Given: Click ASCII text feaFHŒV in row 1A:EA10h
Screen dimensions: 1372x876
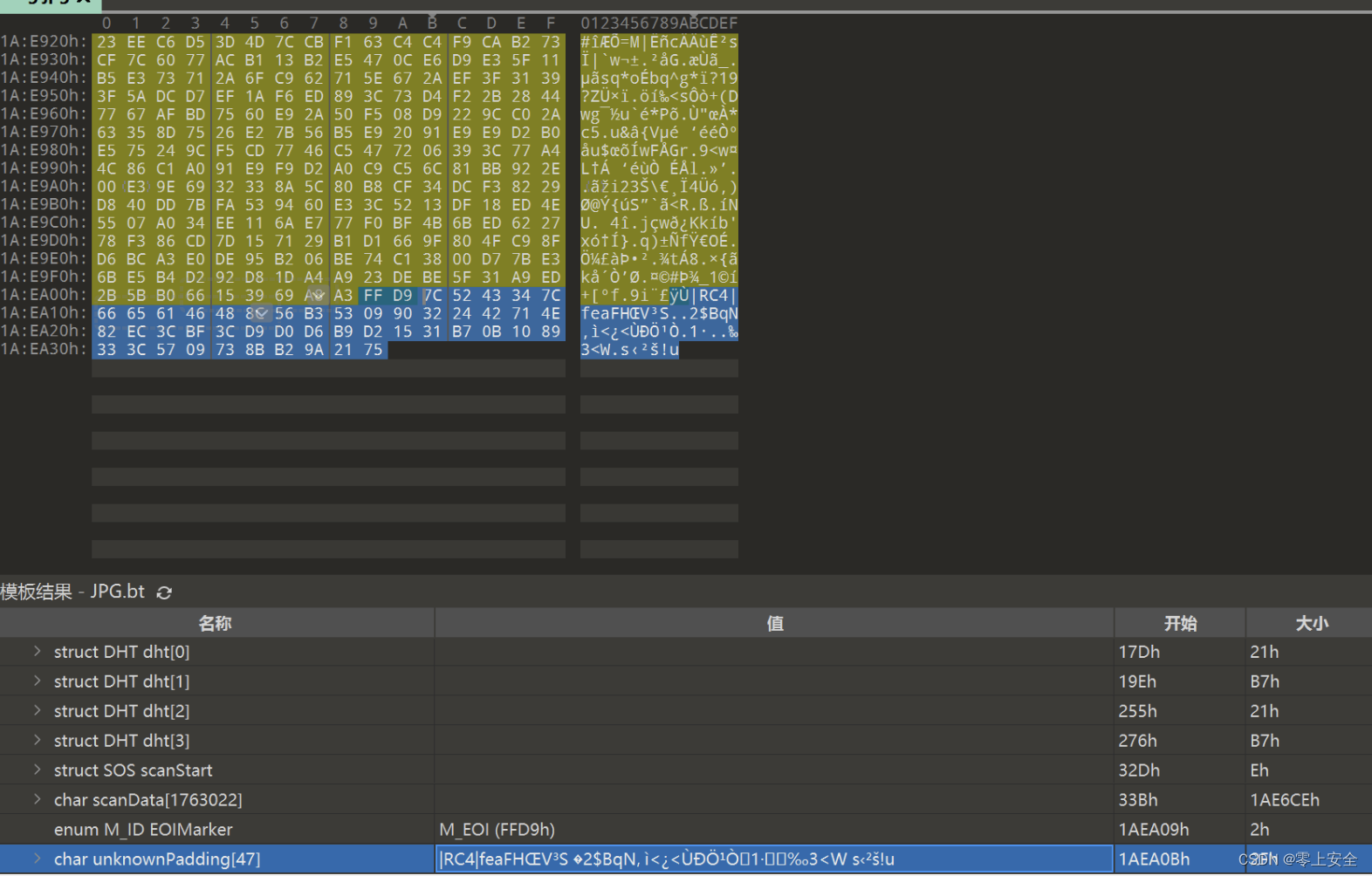Looking at the screenshot, I should 619,313.
